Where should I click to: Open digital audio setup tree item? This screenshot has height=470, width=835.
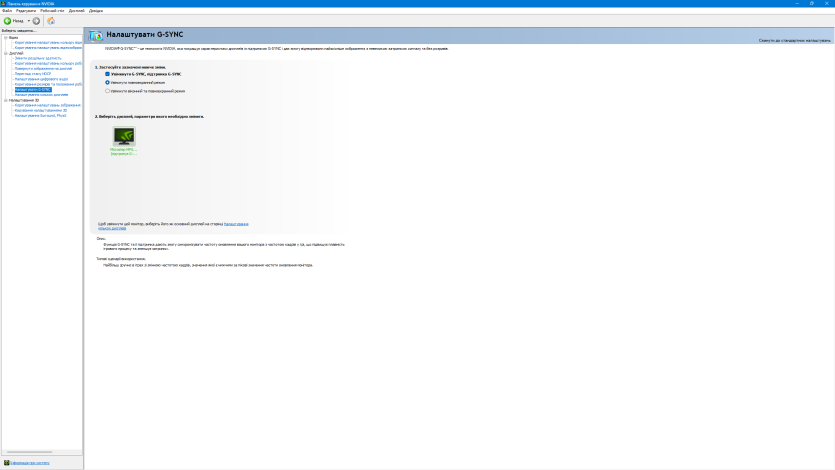[x=41, y=79]
